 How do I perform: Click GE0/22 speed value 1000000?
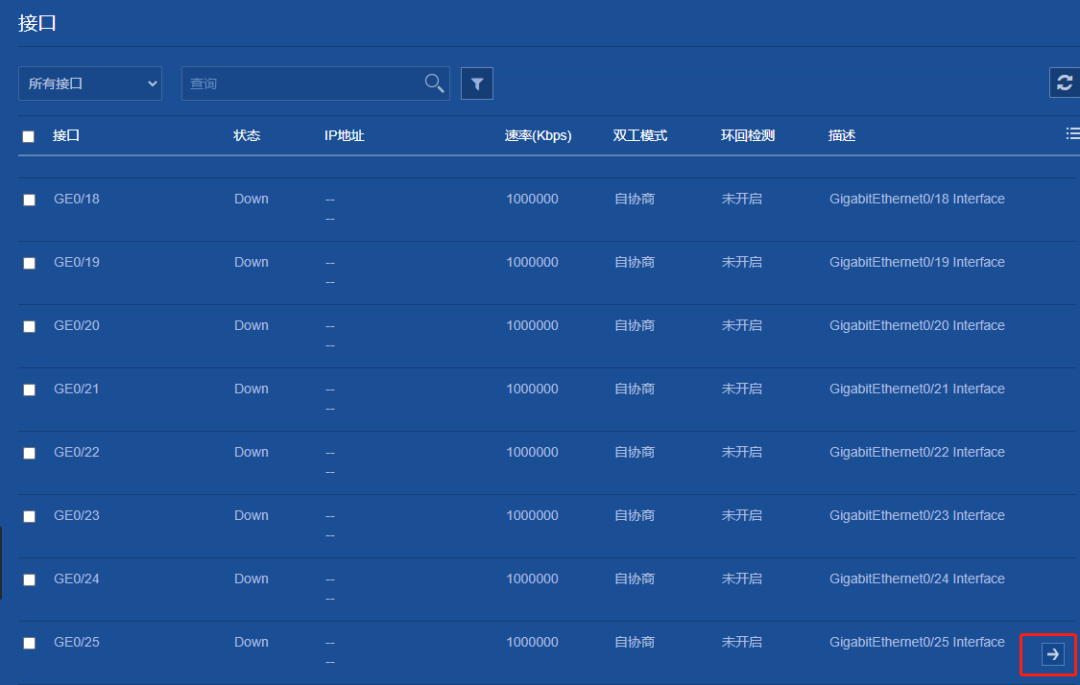click(x=532, y=452)
